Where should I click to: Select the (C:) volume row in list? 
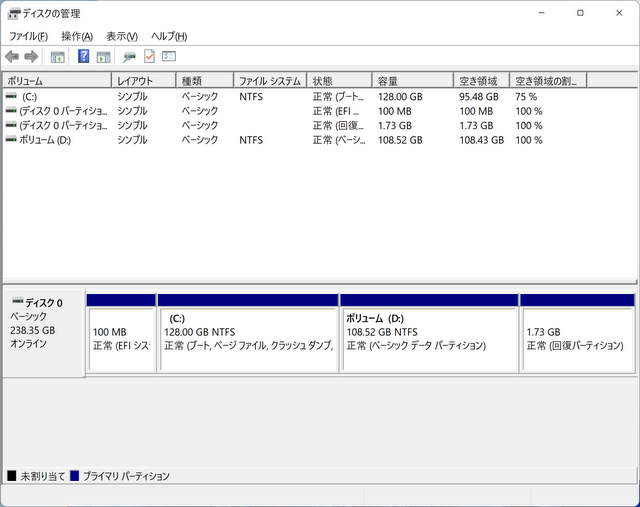pyautogui.click(x=30, y=97)
